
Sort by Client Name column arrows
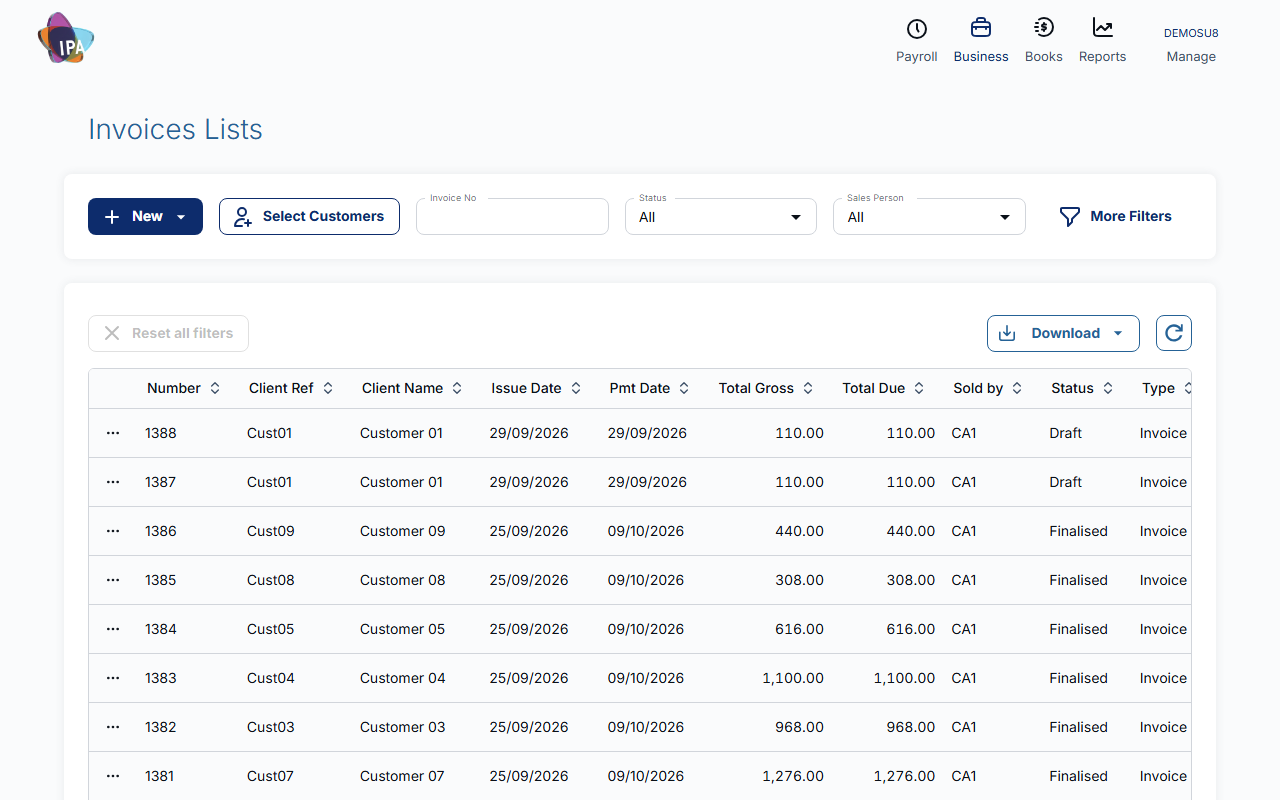coord(457,388)
